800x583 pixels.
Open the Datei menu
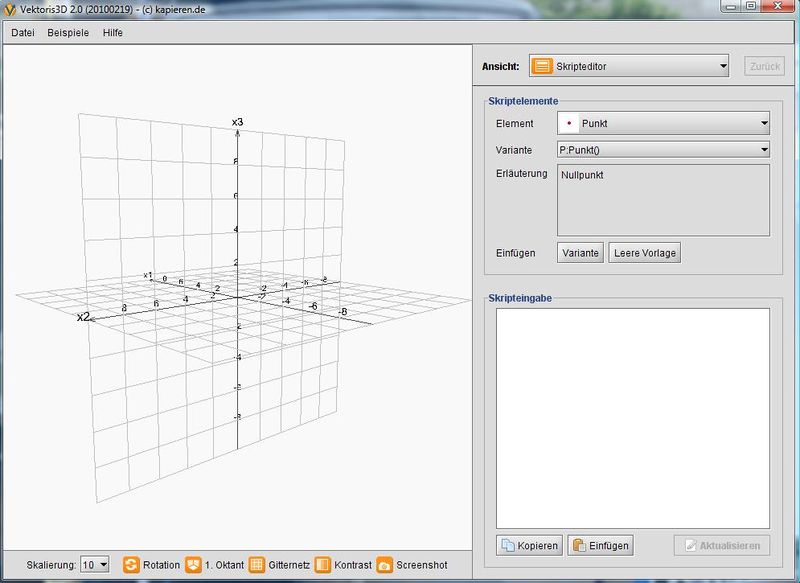(23, 32)
